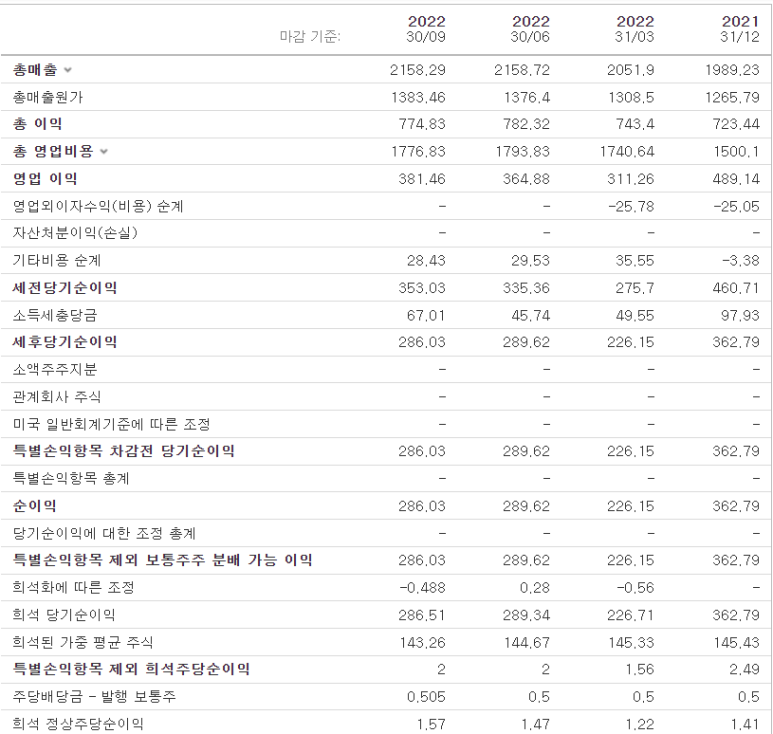Select 당기순이익에 대한 조정 총계 label
773x734 pixels.
pyautogui.click(x=105, y=533)
